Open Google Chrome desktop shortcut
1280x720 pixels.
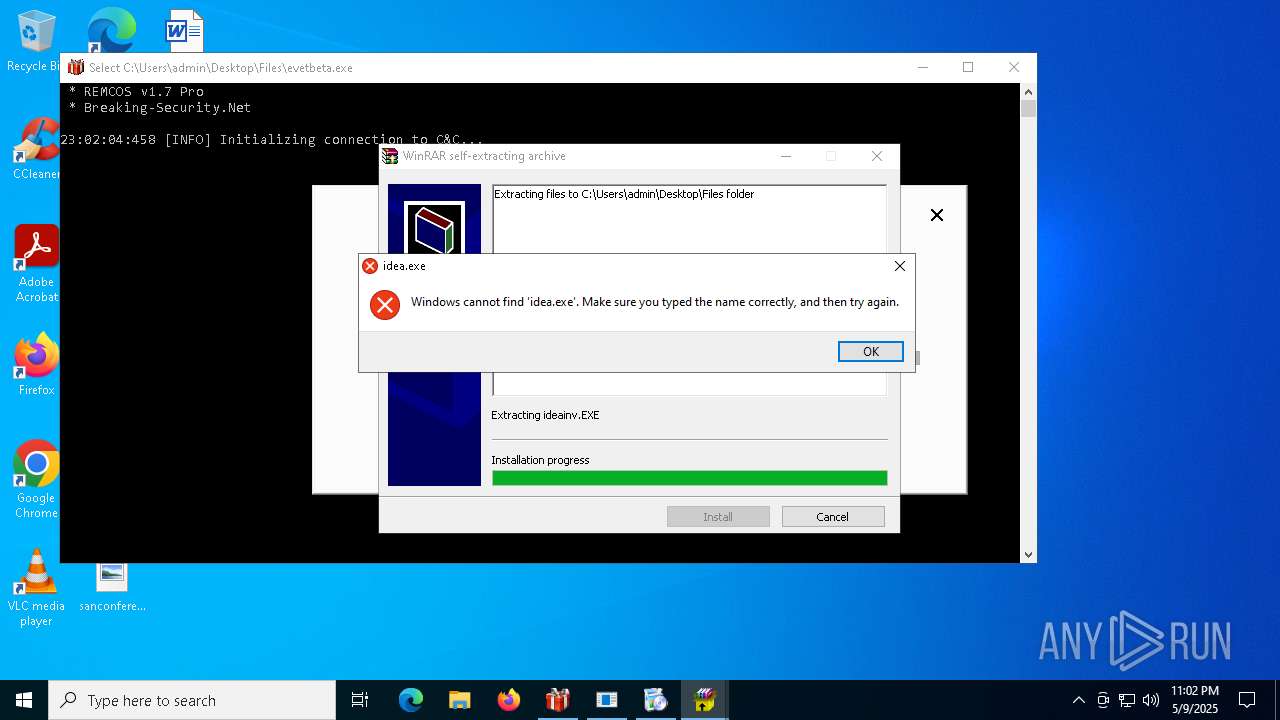(36, 480)
